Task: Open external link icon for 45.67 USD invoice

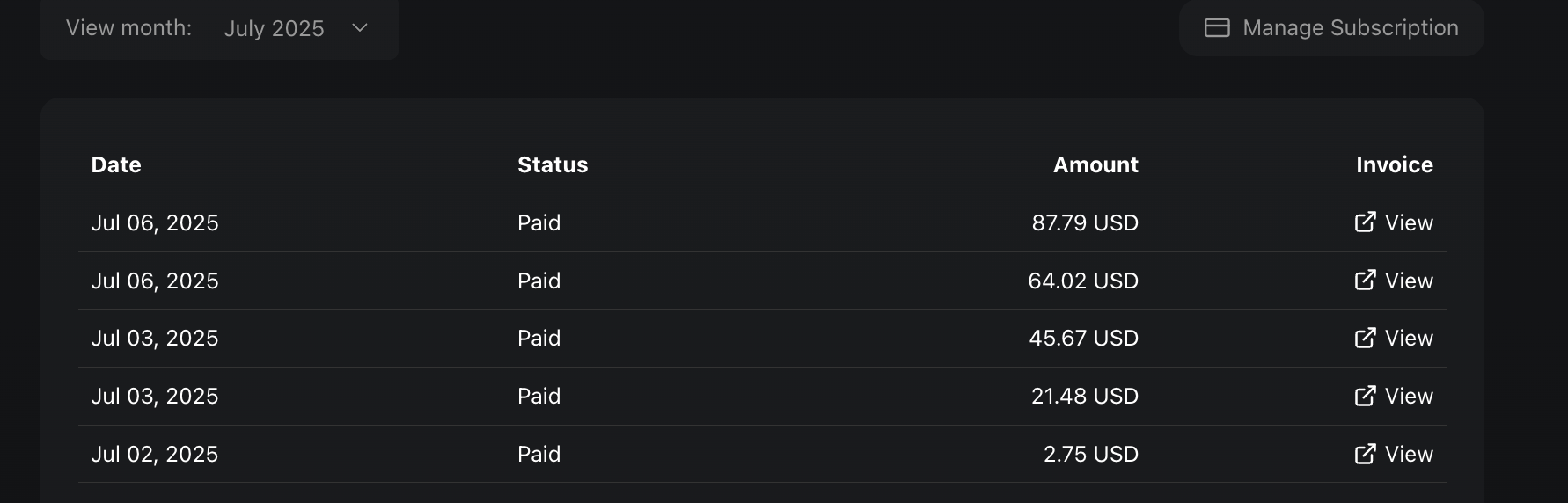Action: [x=1365, y=338]
